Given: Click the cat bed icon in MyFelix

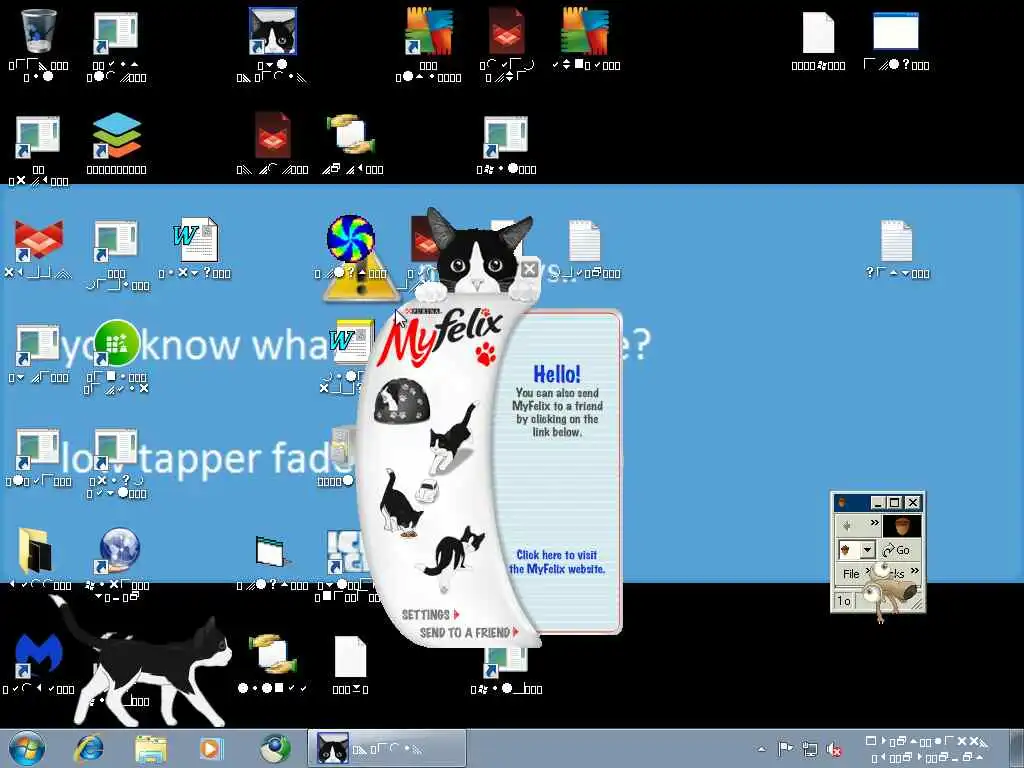Looking at the screenshot, I should [x=401, y=401].
